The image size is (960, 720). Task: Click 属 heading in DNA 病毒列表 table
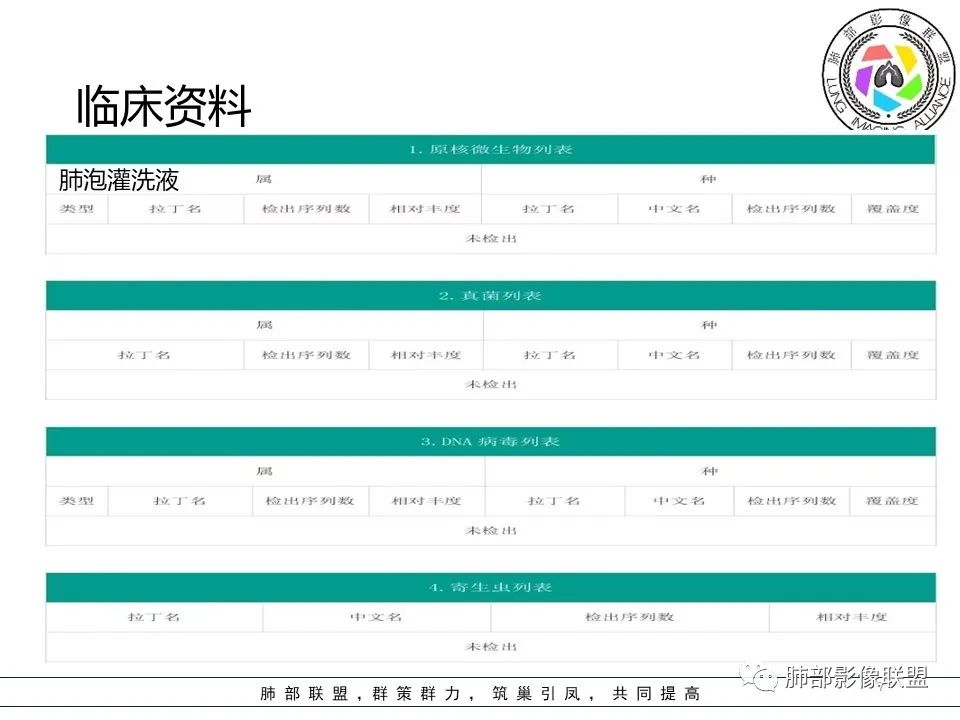[264, 471]
